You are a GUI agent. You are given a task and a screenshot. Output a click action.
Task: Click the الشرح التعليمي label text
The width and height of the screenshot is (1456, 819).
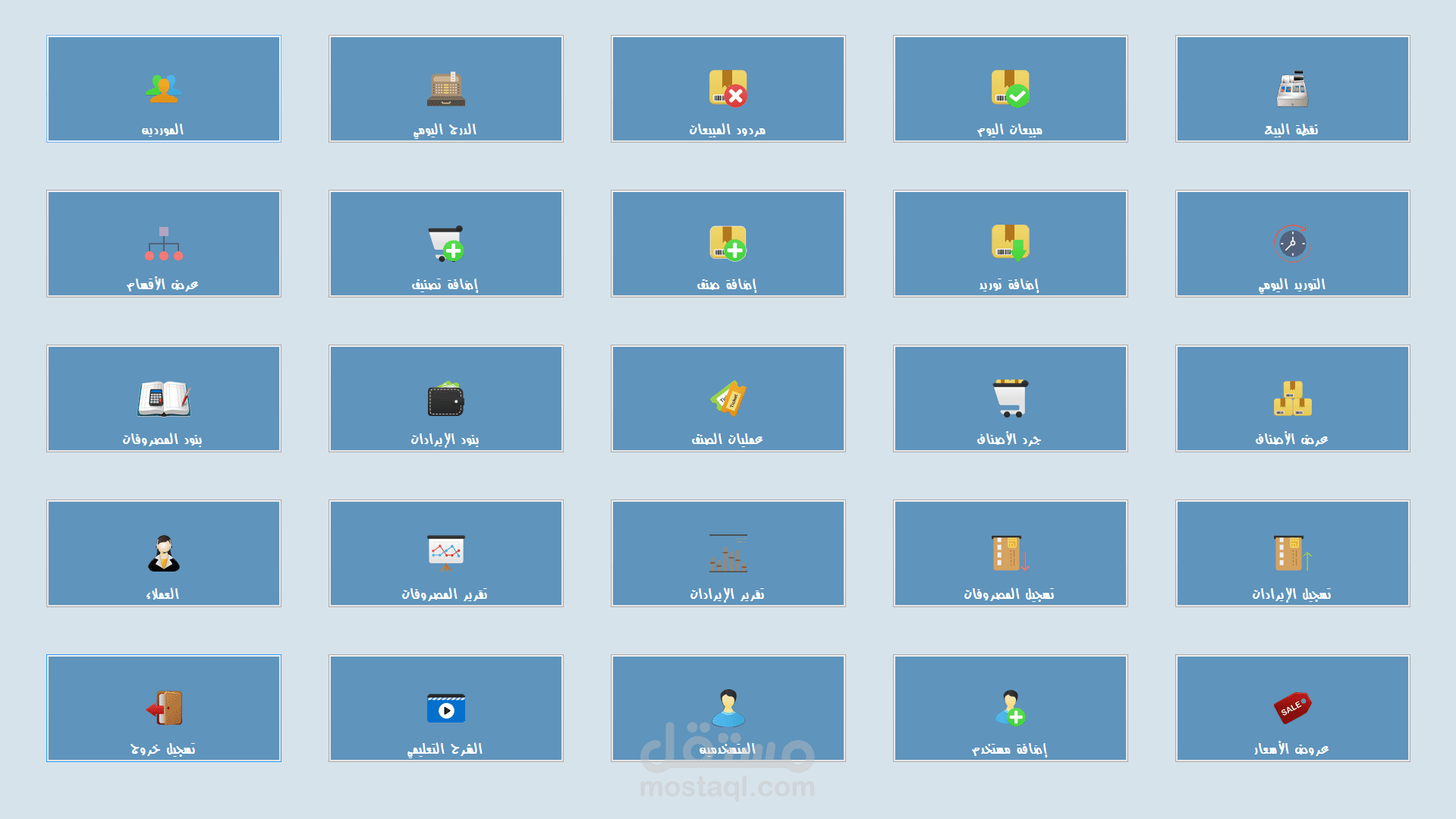tap(445, 749)
